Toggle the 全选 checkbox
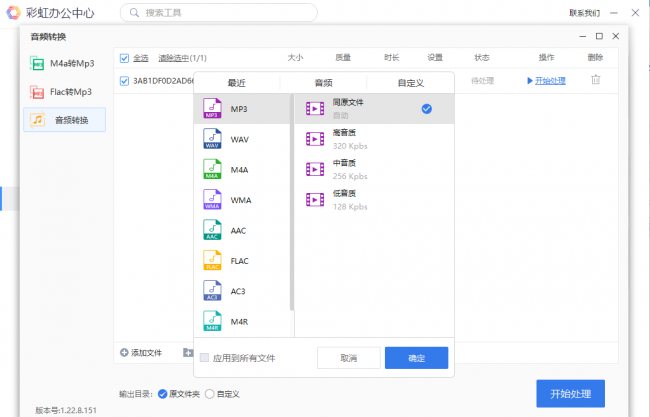 (x=124, y=58)
